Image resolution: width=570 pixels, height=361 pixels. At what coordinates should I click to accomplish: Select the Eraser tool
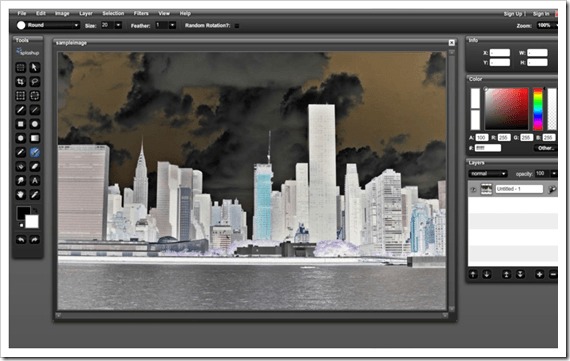coord(35,167)
